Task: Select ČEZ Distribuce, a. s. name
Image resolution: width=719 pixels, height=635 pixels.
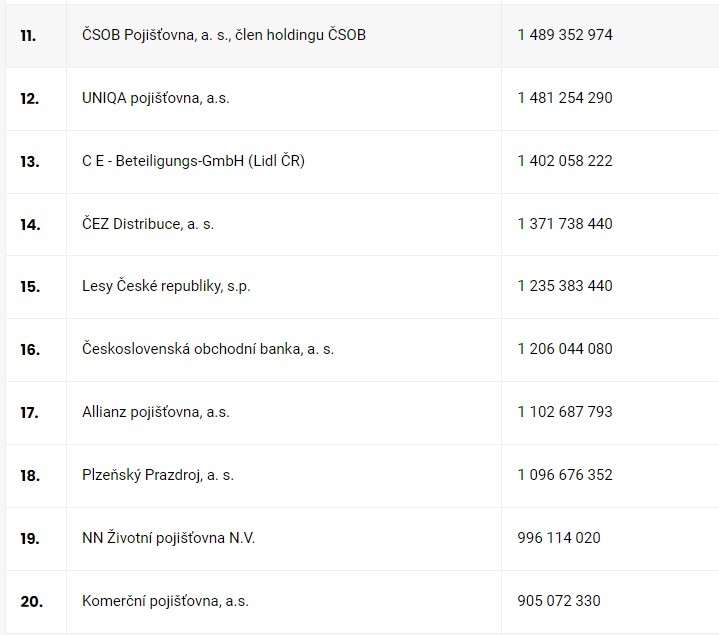Action: pos(148,224)
